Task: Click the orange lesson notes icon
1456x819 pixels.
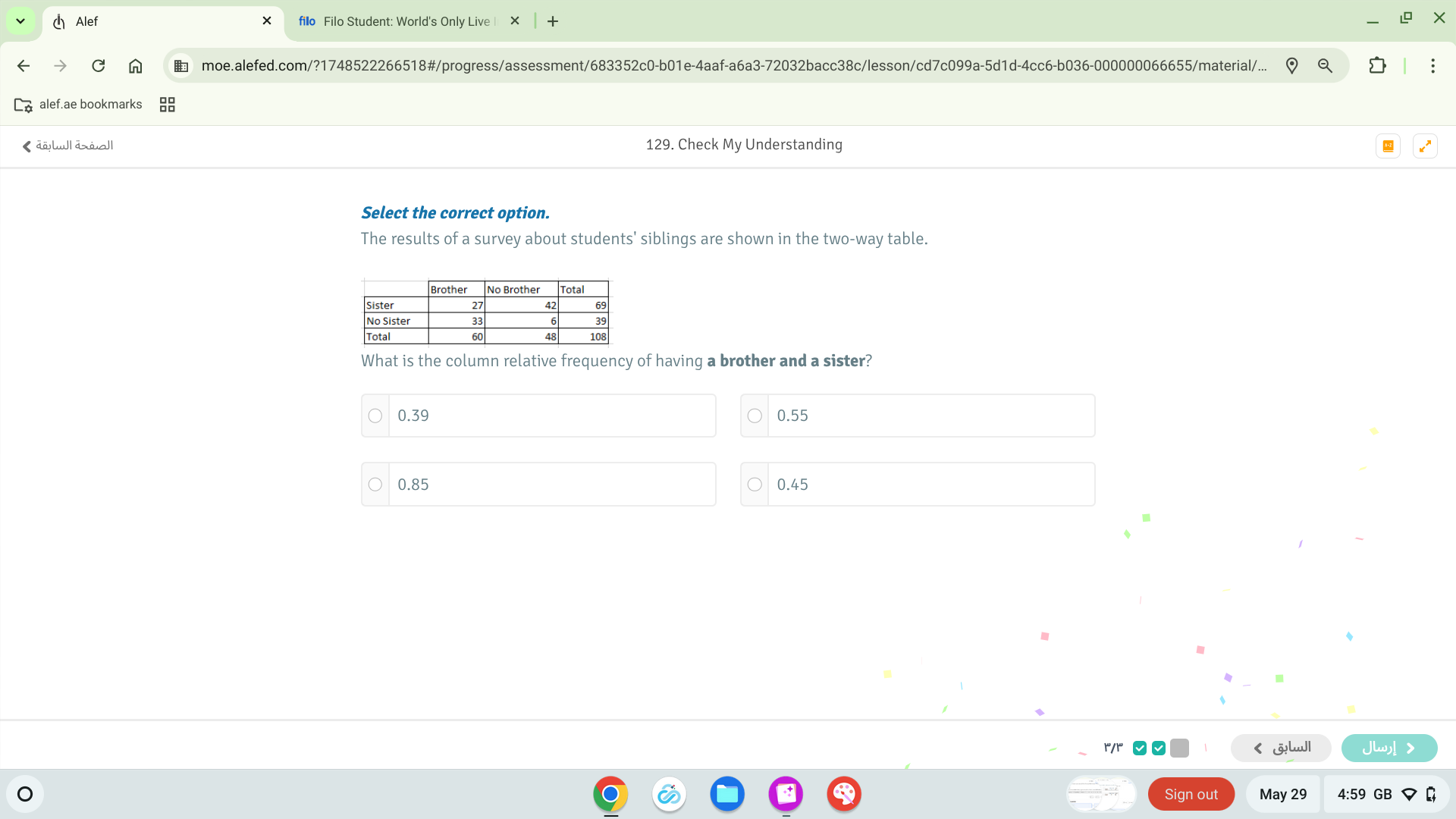Action: (1388, 146)
